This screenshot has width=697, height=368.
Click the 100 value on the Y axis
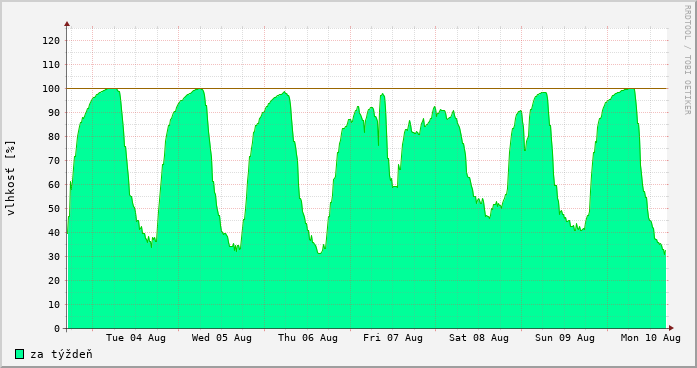51,88
